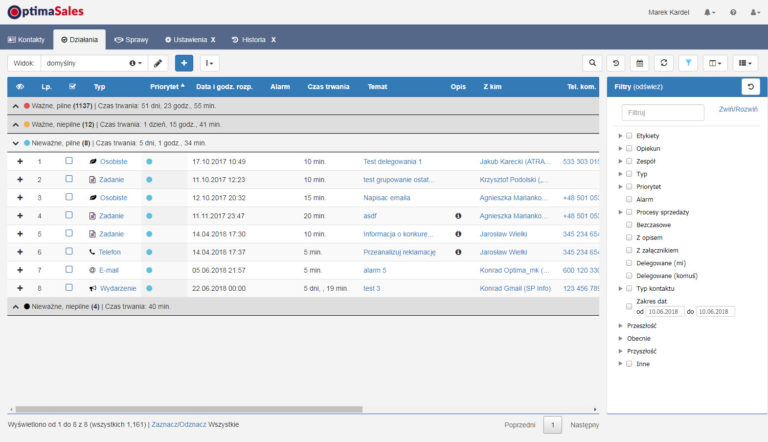
Task: Open the Kontakty tab
Action: pos(26,40)
